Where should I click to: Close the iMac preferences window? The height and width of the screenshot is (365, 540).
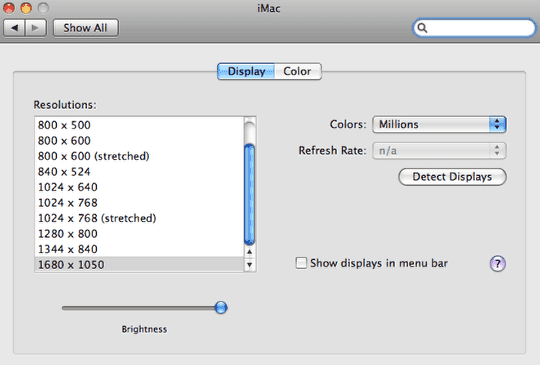[x=9, y=8]
